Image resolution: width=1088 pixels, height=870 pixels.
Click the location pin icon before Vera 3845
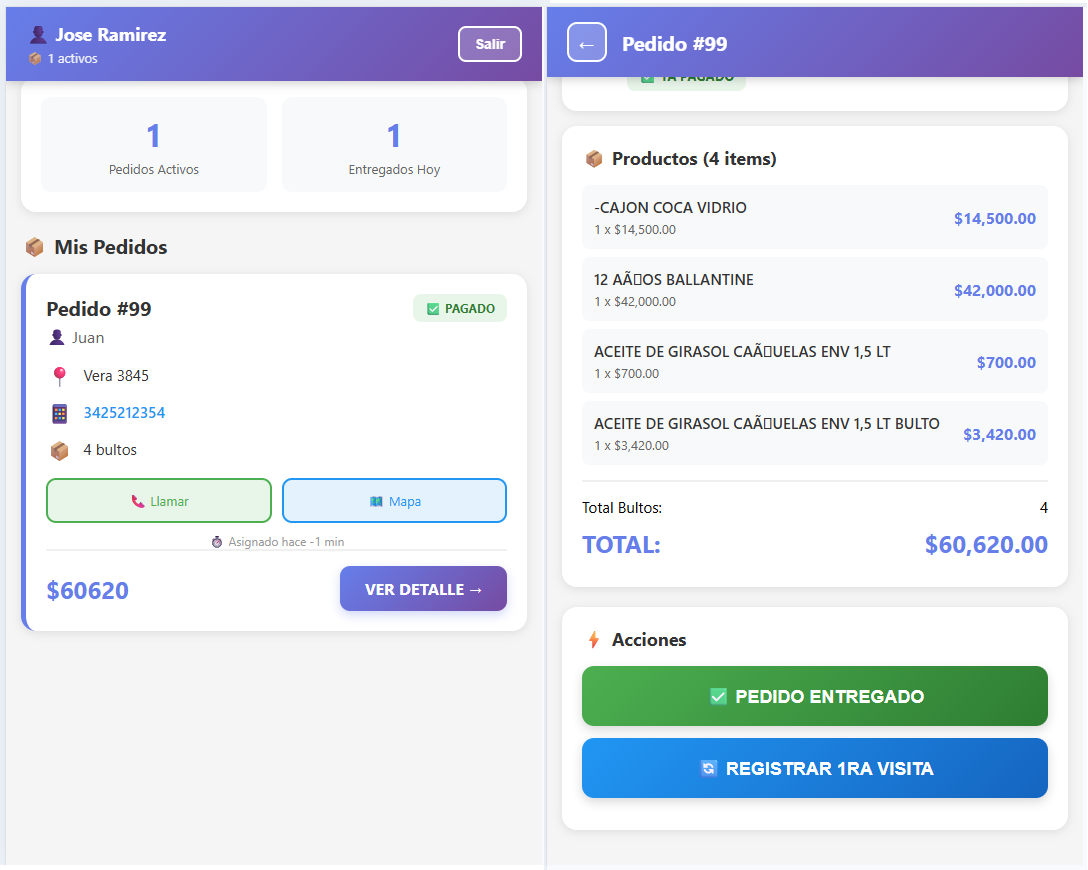click(57, 375)
